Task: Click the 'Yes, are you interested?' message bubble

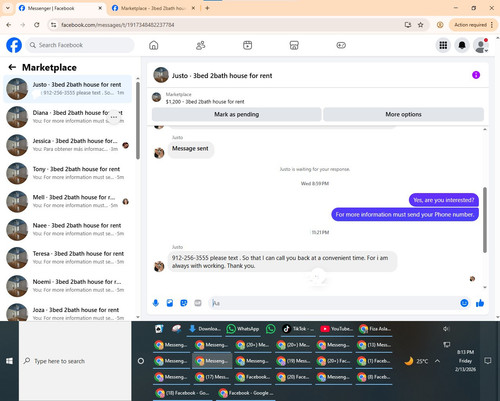Action: [x=443, y=200]
